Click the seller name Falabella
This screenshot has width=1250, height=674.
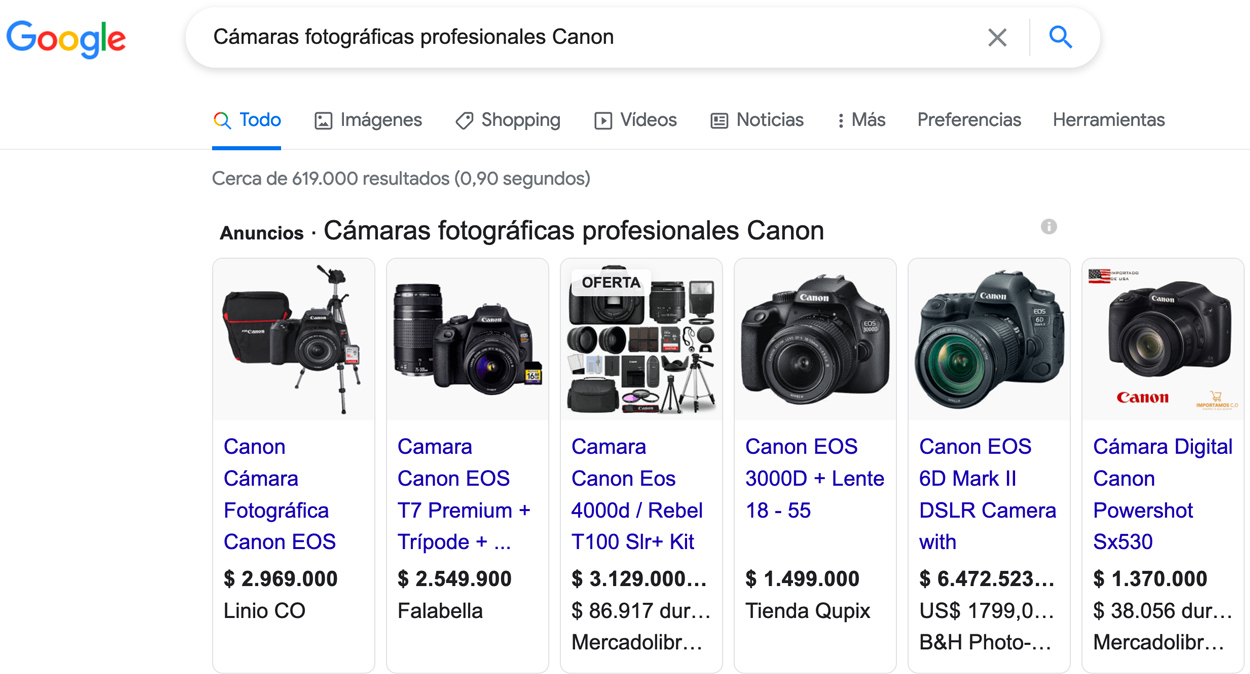click(440, 611)
